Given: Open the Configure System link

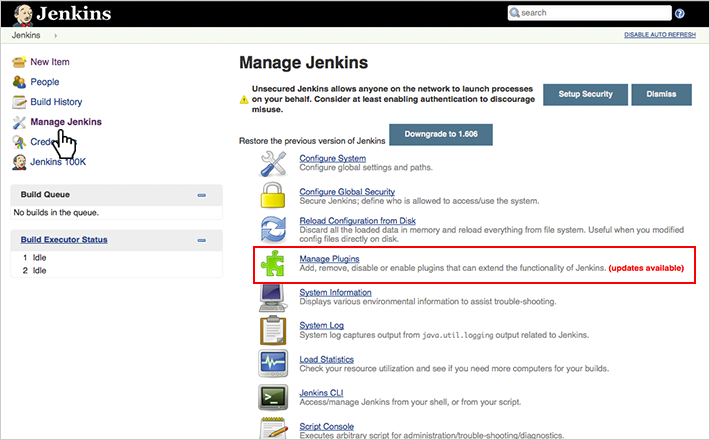Looking at the screenshot, I should coord(332,158).
